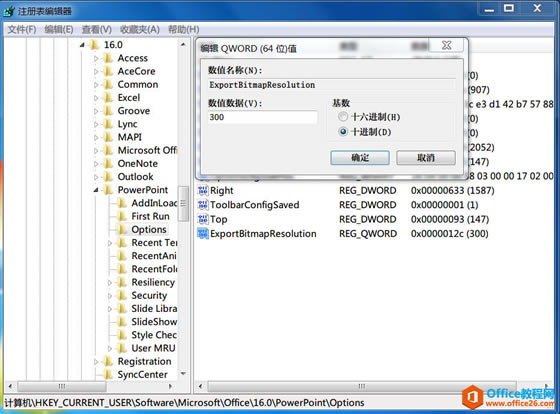
Task: Select the Decimal radio button
Action: pos(342,132)
